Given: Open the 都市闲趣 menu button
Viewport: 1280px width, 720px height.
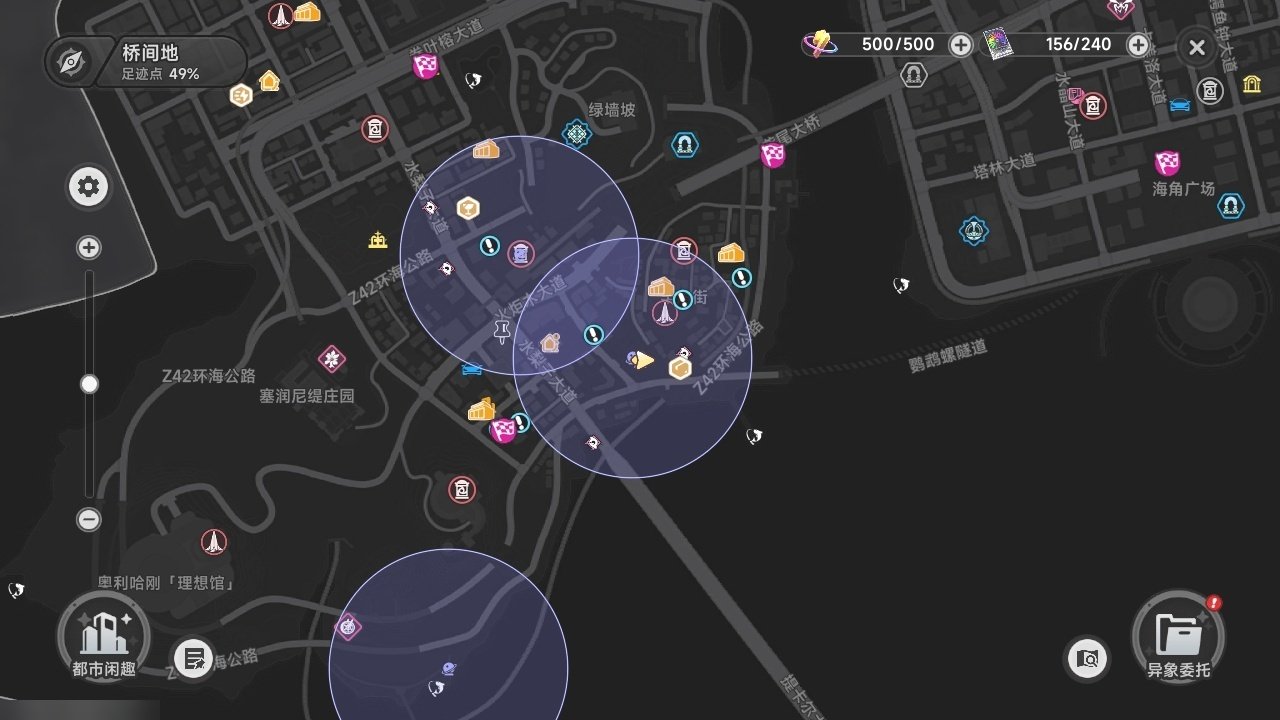Looking at the screenshot, I should 103,636.
